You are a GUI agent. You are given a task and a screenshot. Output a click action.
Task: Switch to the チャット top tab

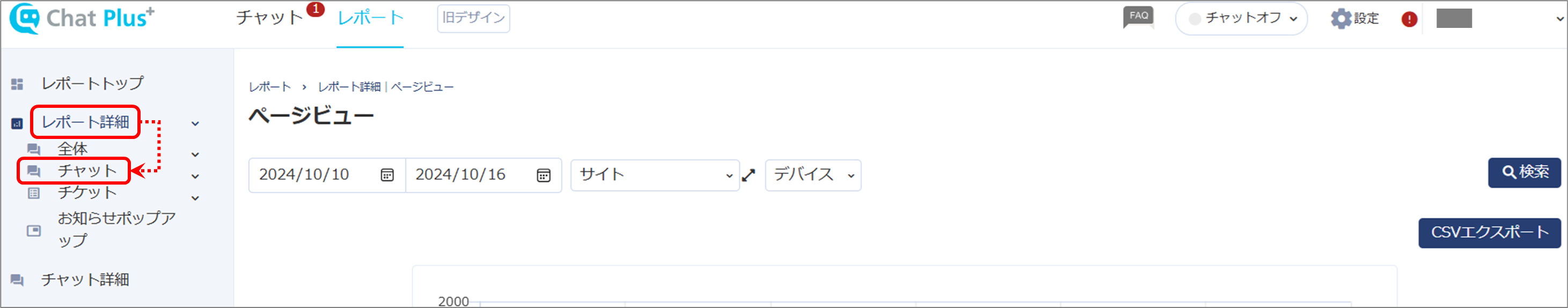pos(270,18)
